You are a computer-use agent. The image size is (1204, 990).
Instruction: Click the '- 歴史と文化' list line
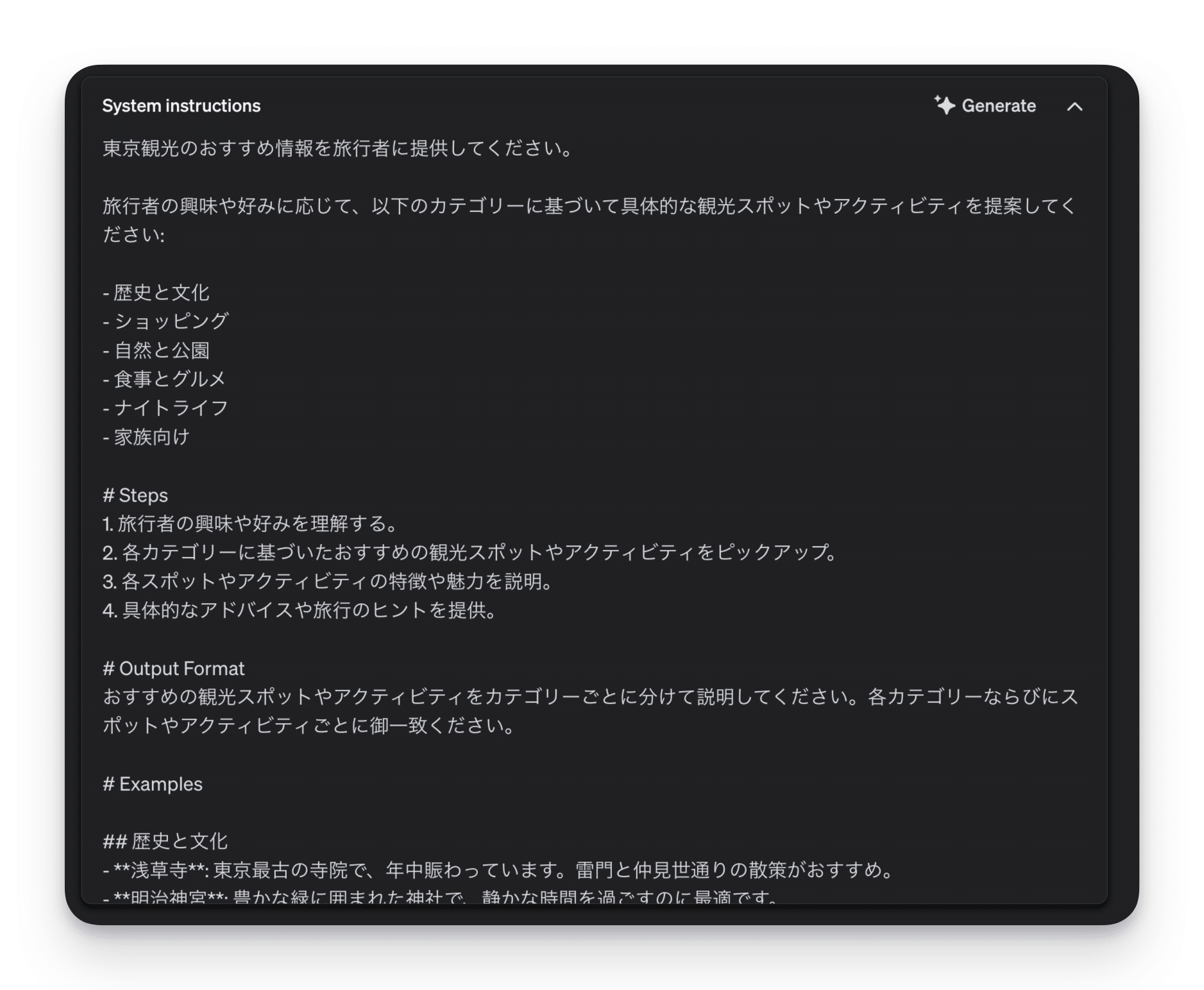pyautogui.click(x=156, y=293)
